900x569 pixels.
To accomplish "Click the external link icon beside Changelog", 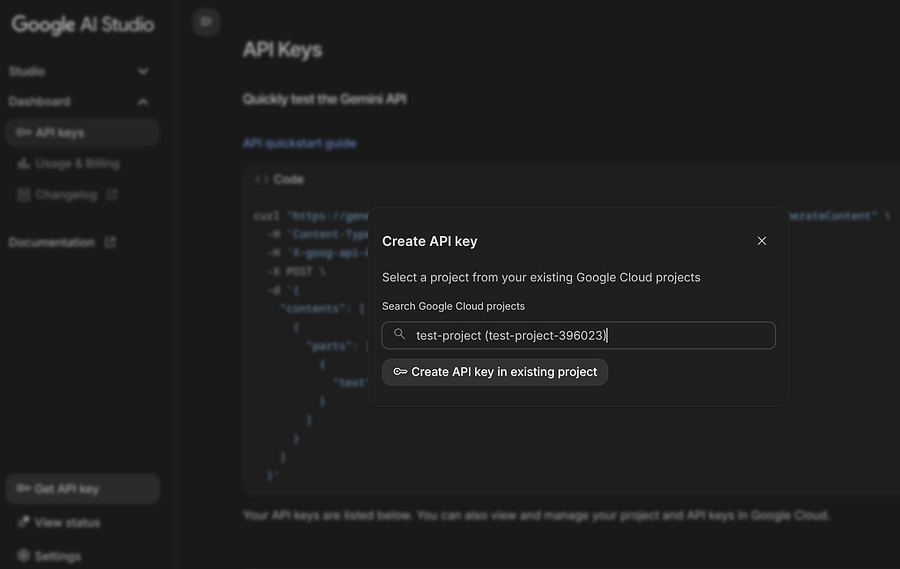I will click(112, 195).
